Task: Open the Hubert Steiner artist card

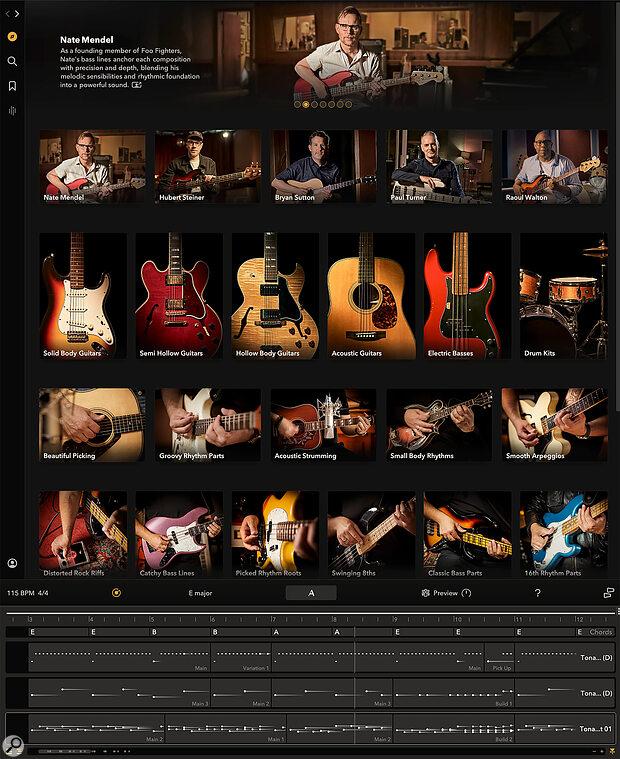Action: tap(208, 166)
